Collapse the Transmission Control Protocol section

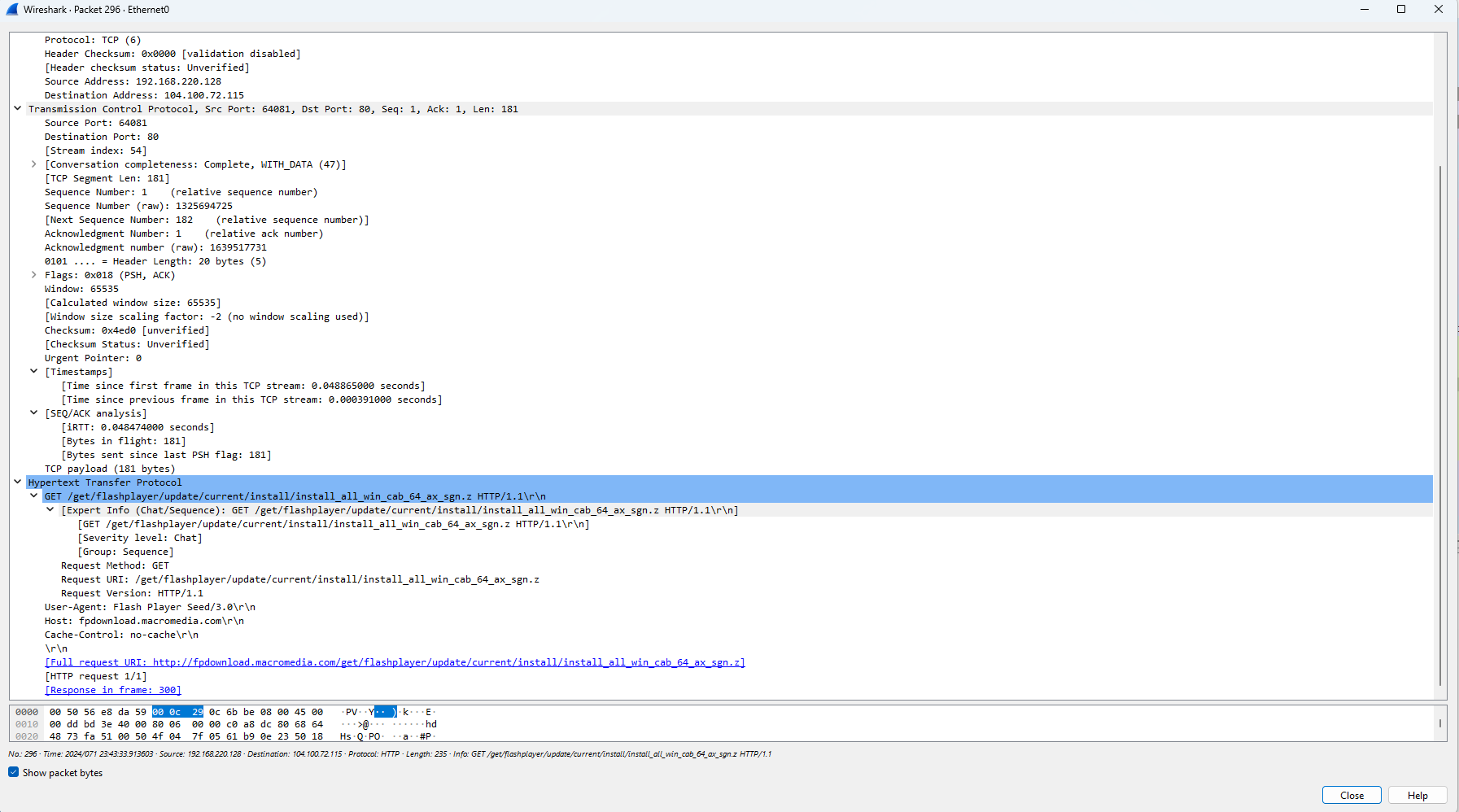click(x=17, y=108)
